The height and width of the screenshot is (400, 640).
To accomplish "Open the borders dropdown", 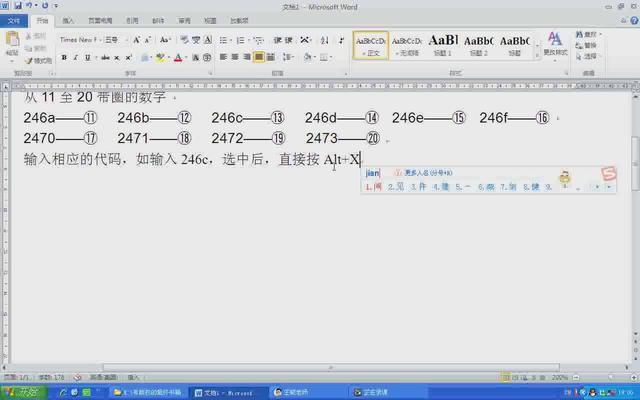I will coord(326,57).
